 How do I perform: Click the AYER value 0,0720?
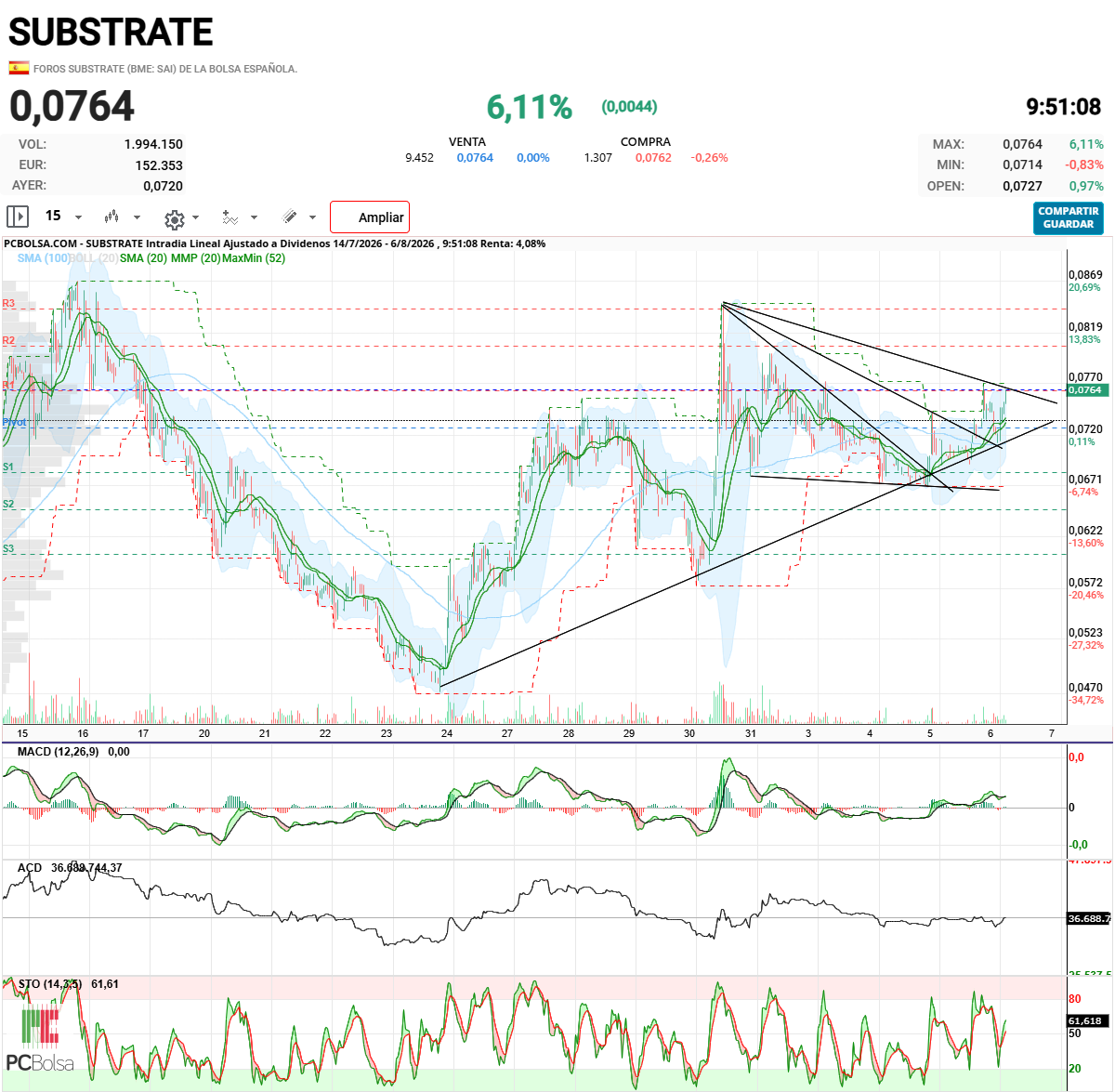pyautogui.click(x=163, y=186)
